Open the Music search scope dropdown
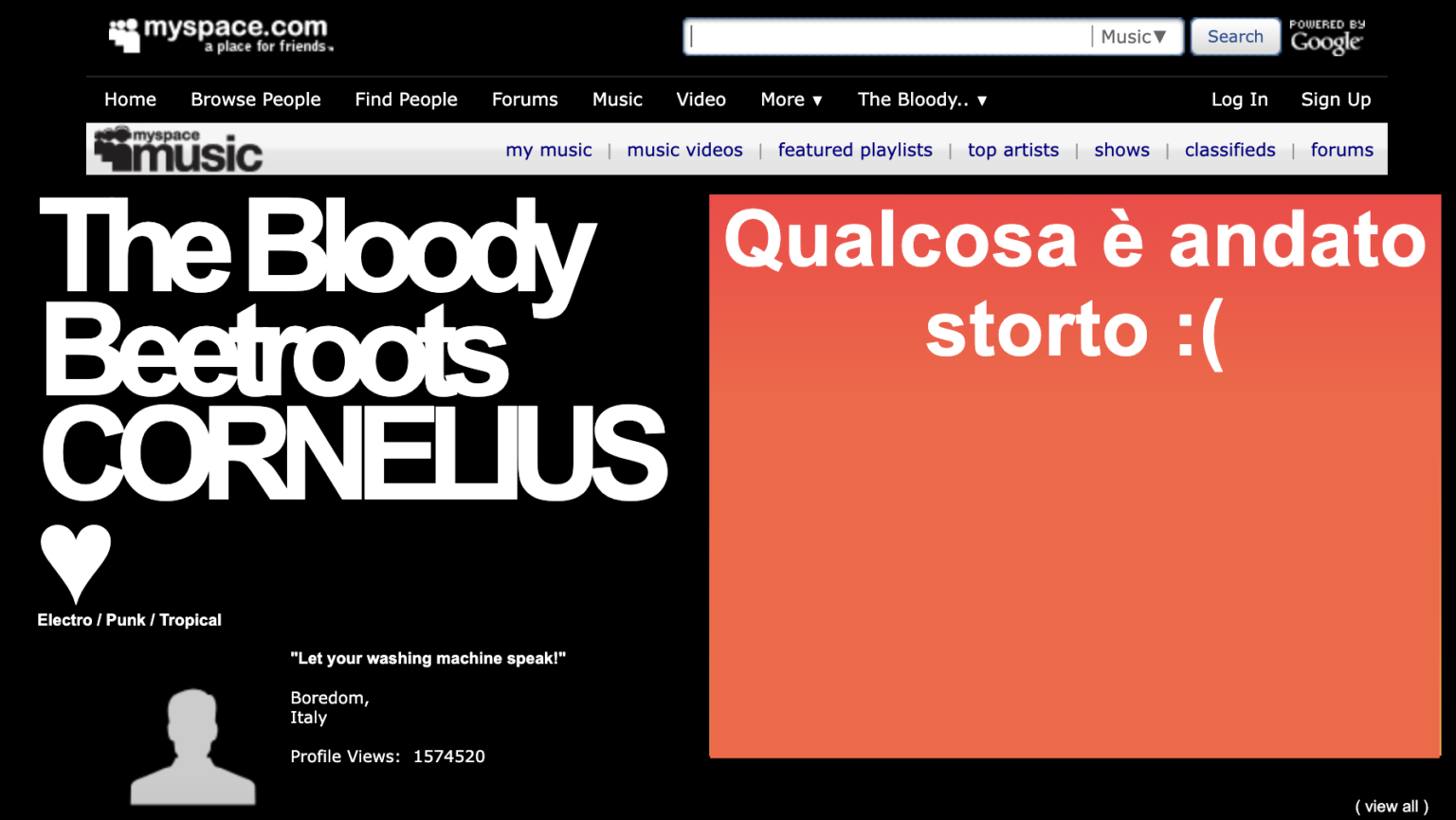1456x820 pixels. [1134, 37]
